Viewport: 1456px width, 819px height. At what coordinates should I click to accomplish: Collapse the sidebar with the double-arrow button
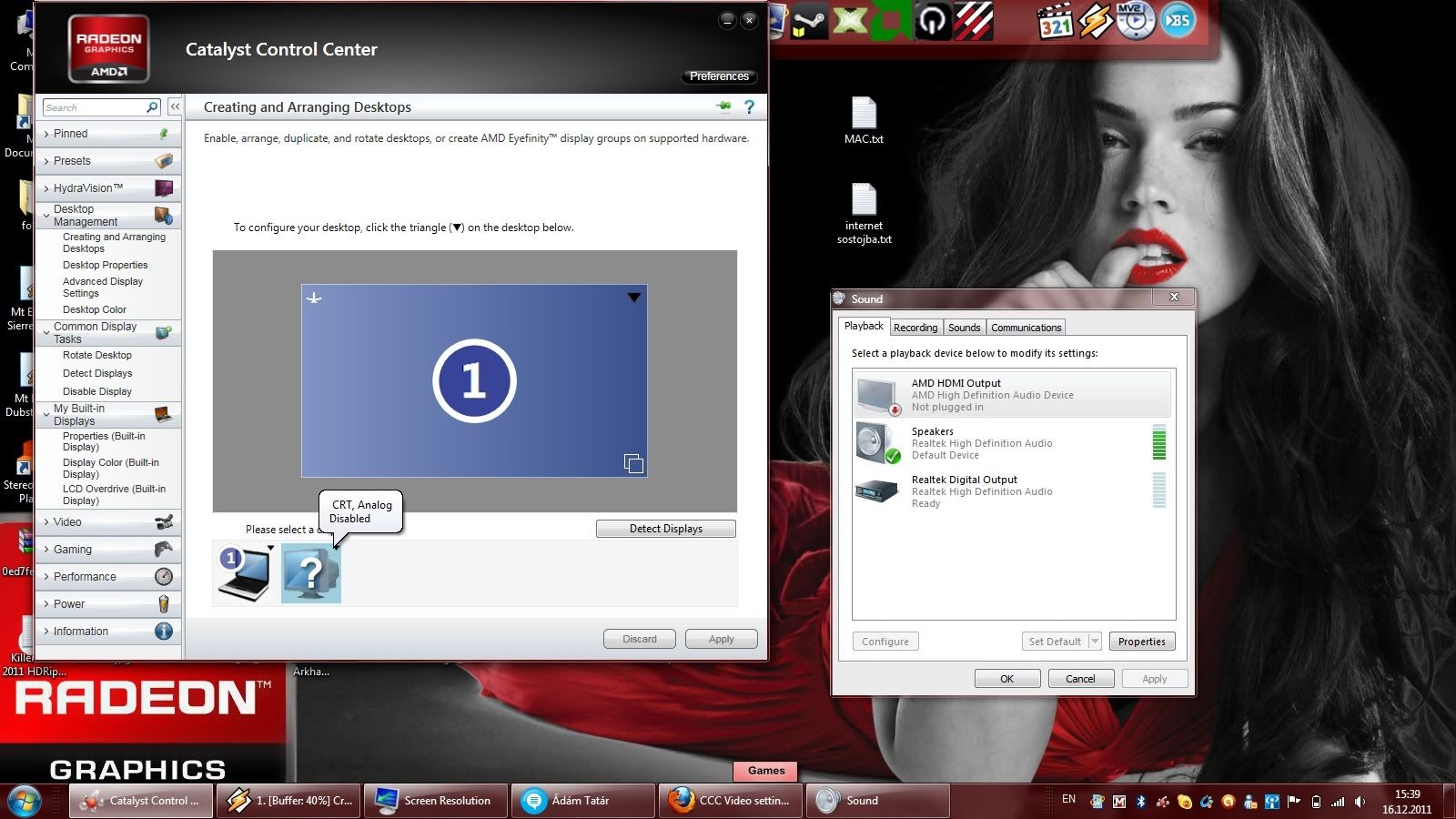[x=175, y=107]
